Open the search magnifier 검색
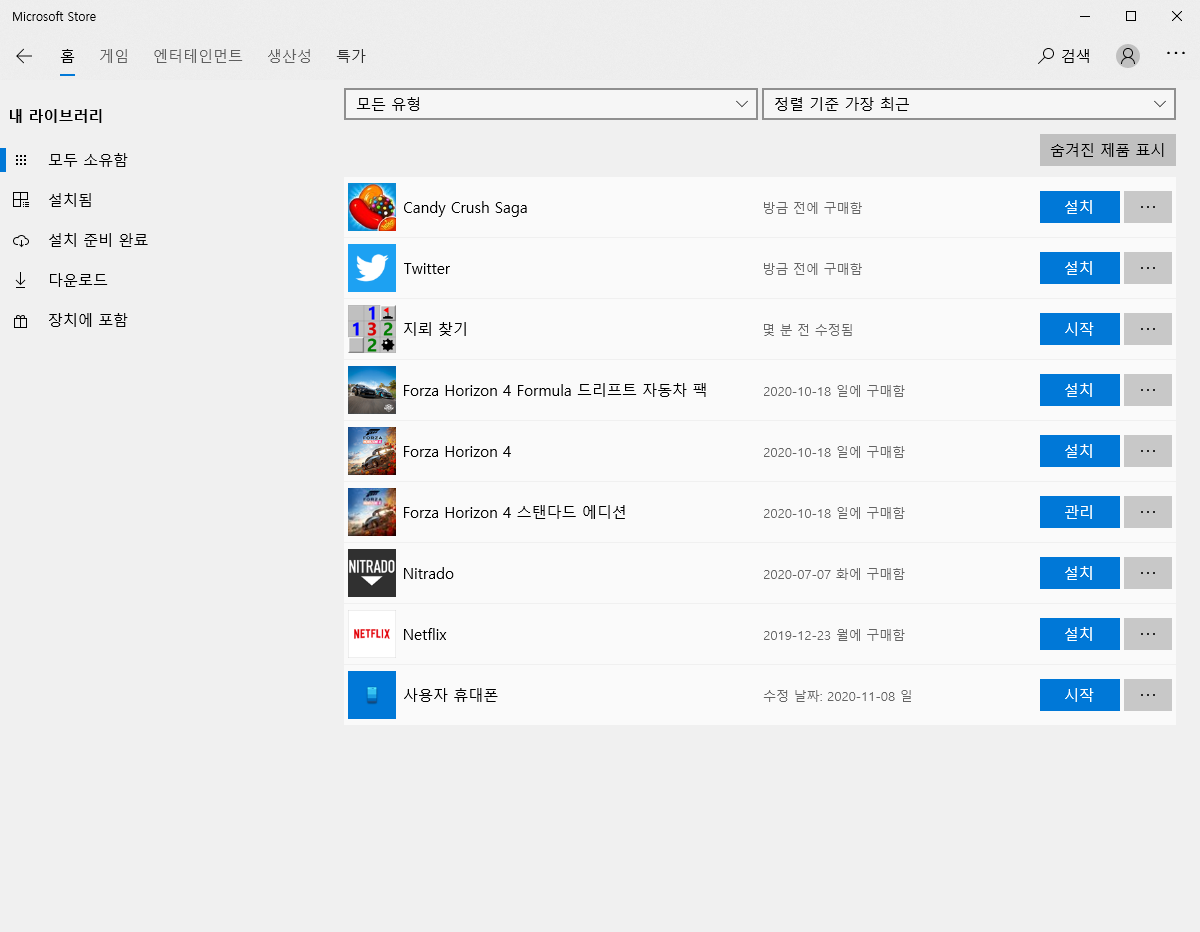1200x932 pixels. [1064, 56]
